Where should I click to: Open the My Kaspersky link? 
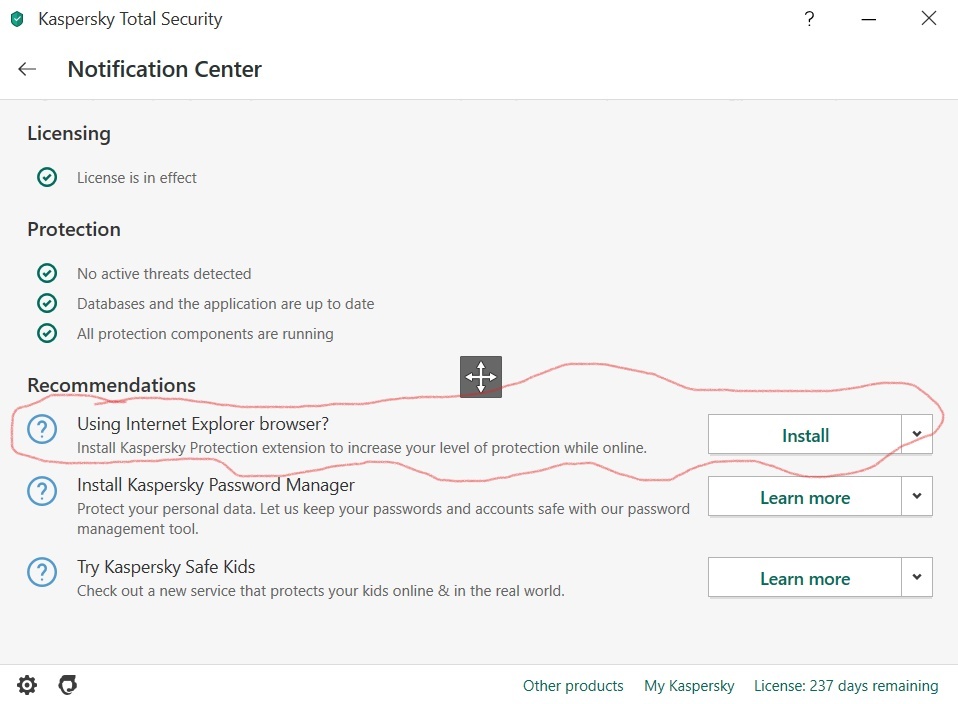pyautogui.click(x=689, y=686)
